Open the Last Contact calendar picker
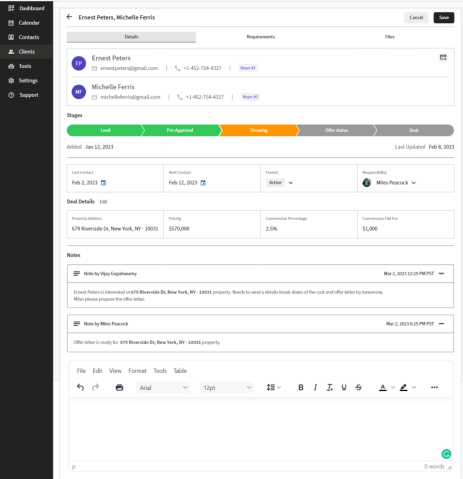Viewport: 463px width, 479px height. click(103, 183)
